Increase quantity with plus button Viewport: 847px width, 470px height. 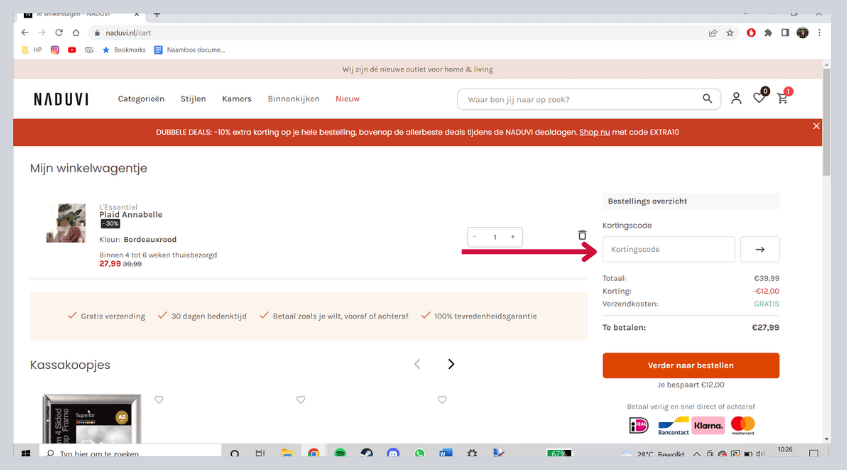(513, 237)
